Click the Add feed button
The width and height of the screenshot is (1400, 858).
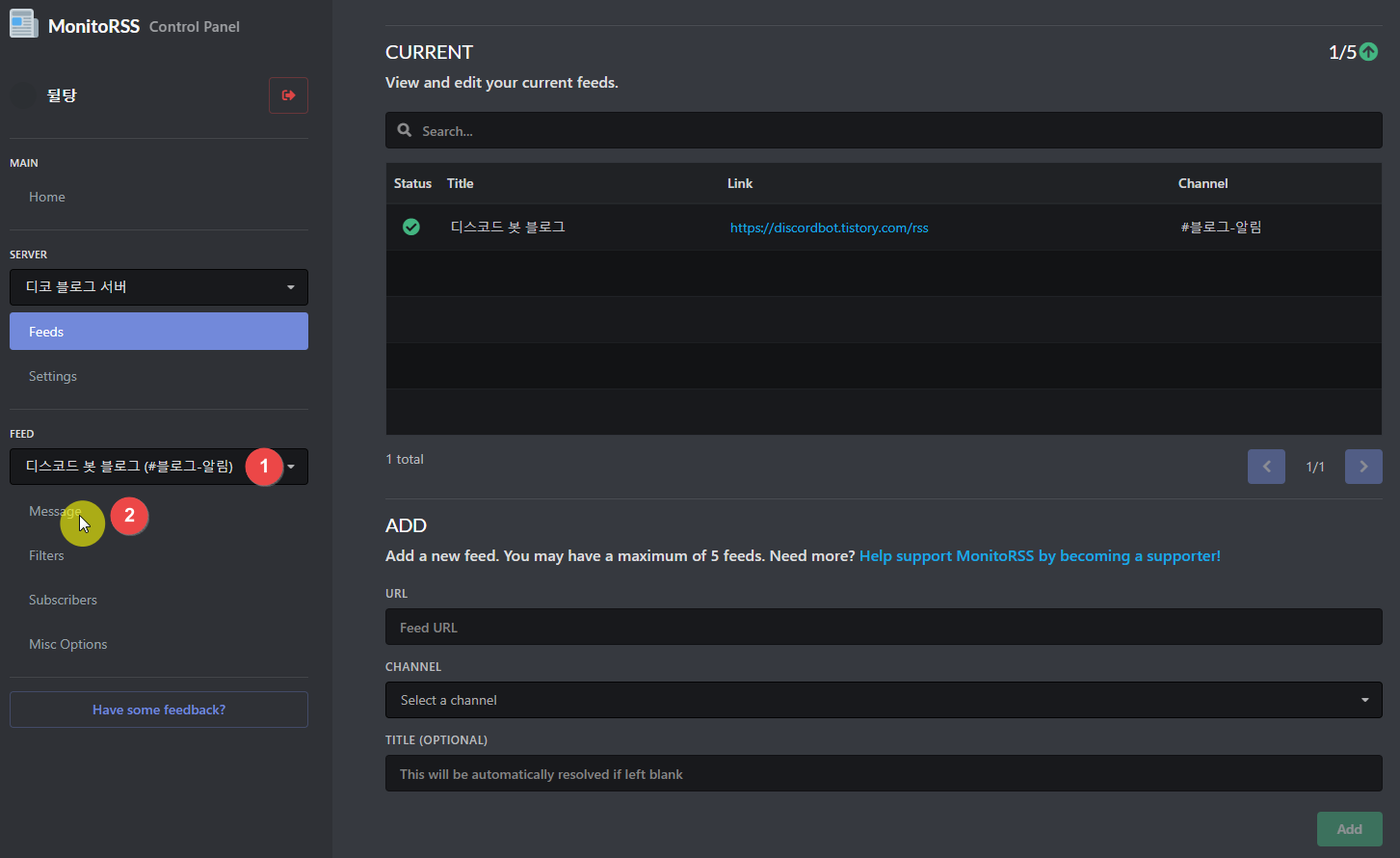(1349, 829)
